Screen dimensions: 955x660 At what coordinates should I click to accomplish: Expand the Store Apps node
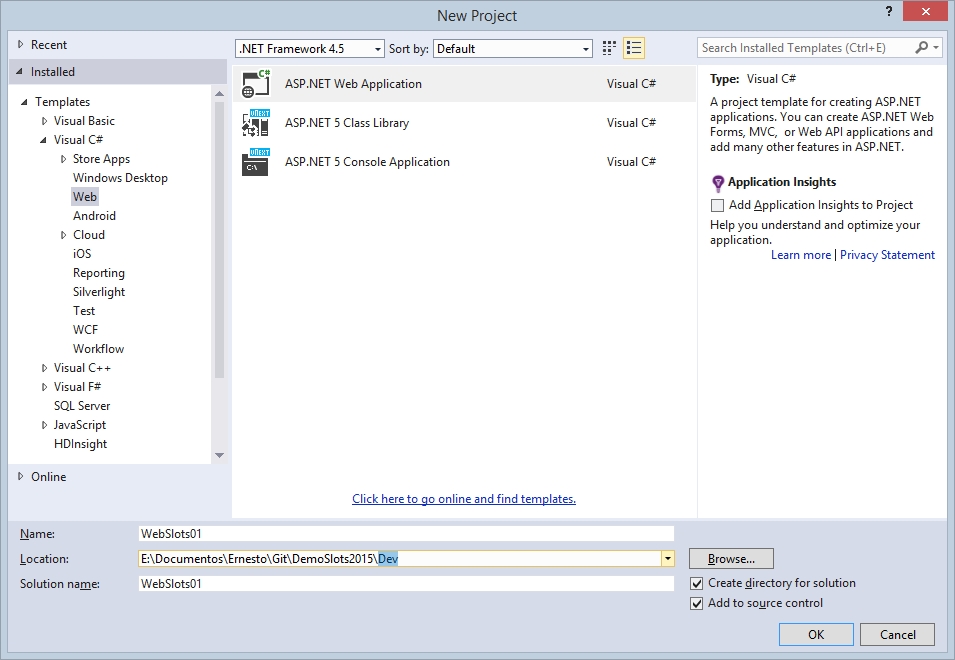tap(63, 159)
